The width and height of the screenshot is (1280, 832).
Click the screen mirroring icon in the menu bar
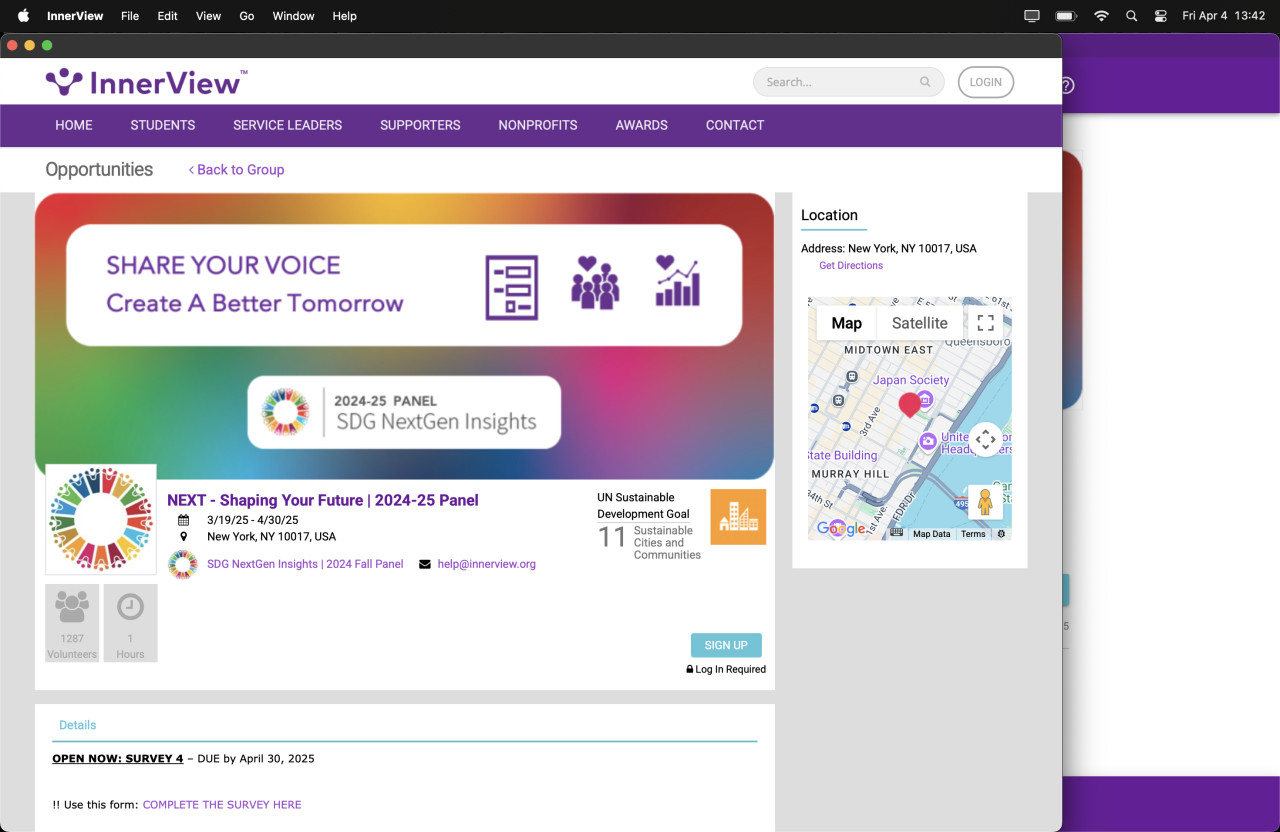tap(1032, 16)
